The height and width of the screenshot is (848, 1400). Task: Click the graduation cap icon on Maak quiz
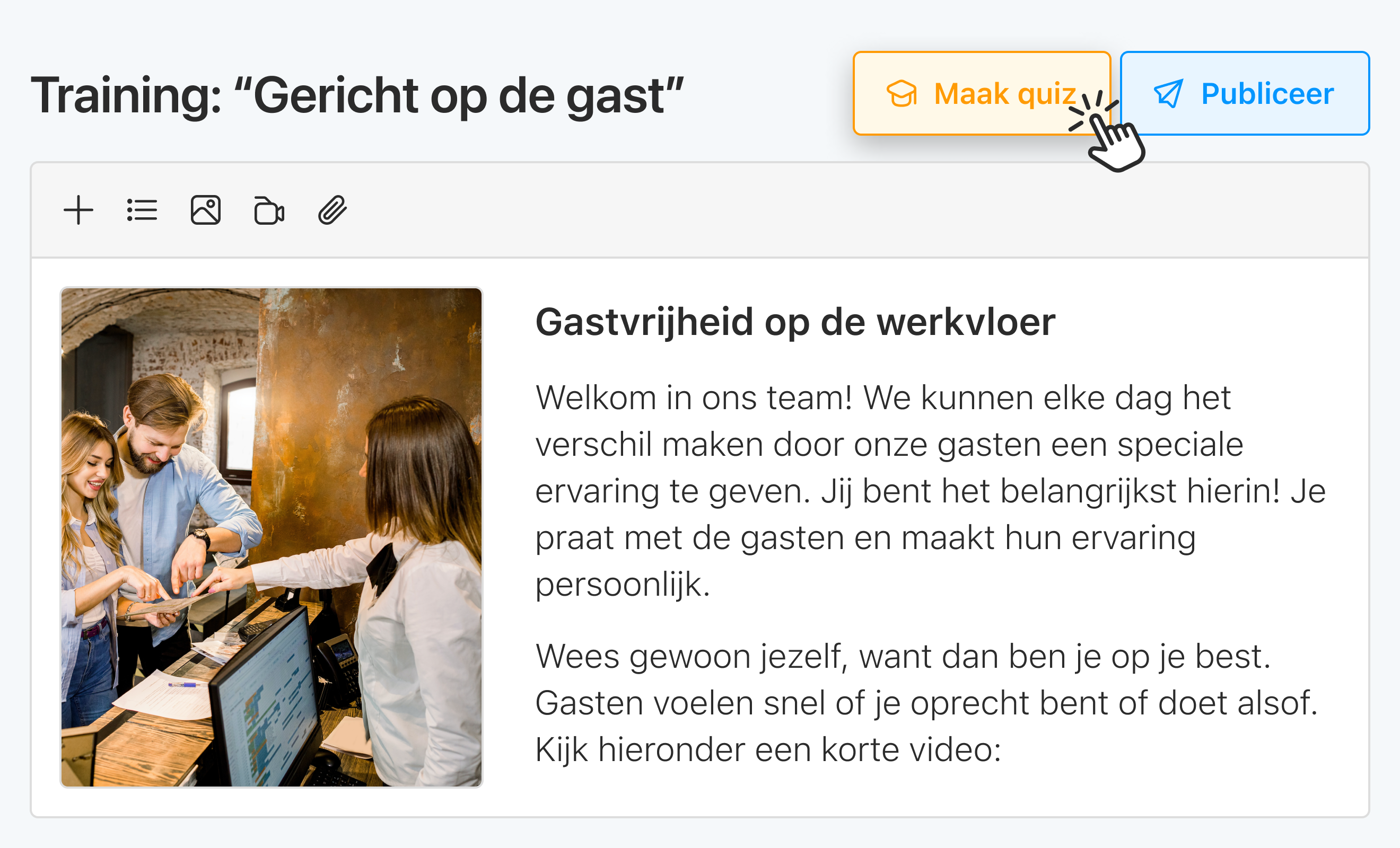[x=902, y=94]
